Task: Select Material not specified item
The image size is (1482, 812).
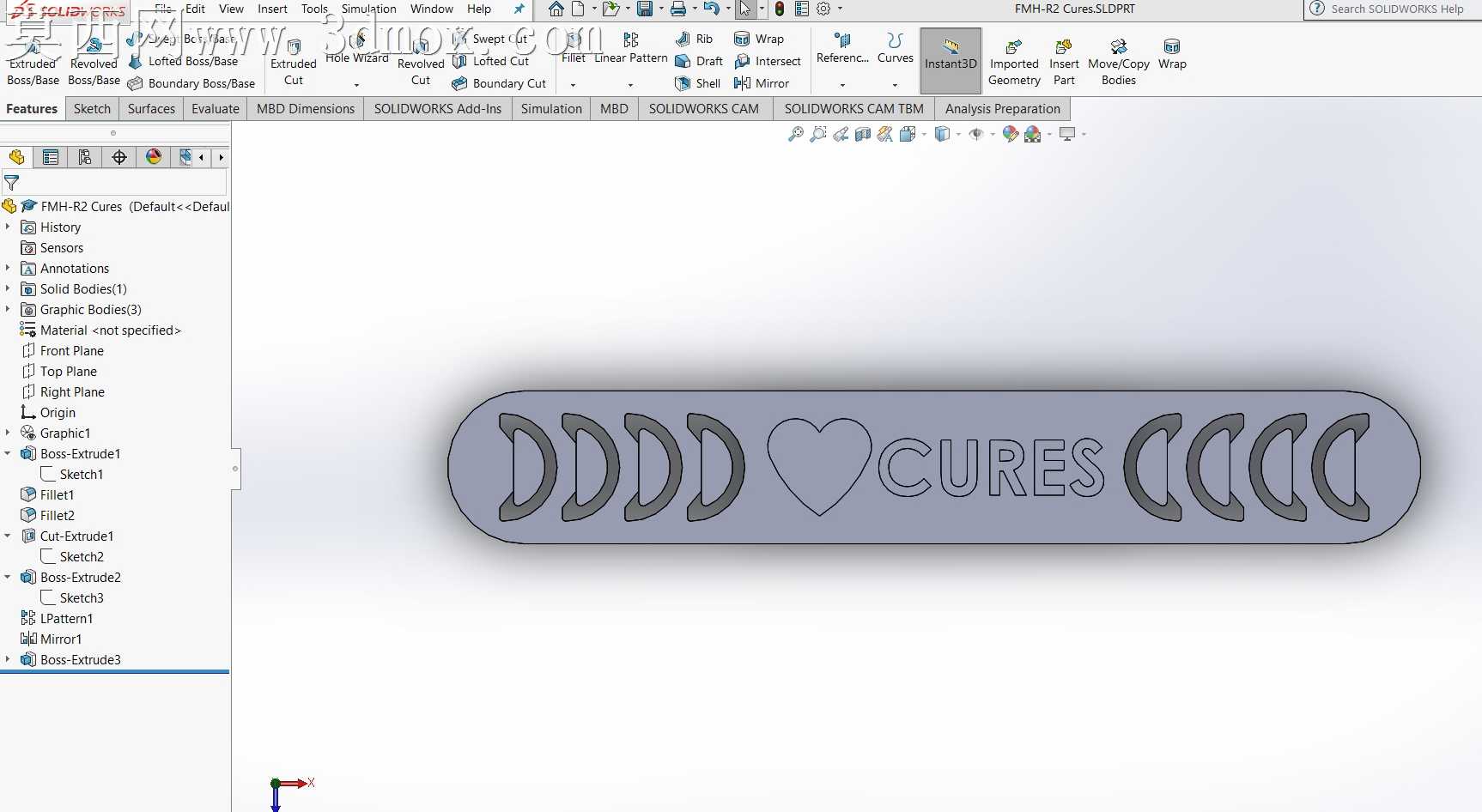Action: (100, 330)
